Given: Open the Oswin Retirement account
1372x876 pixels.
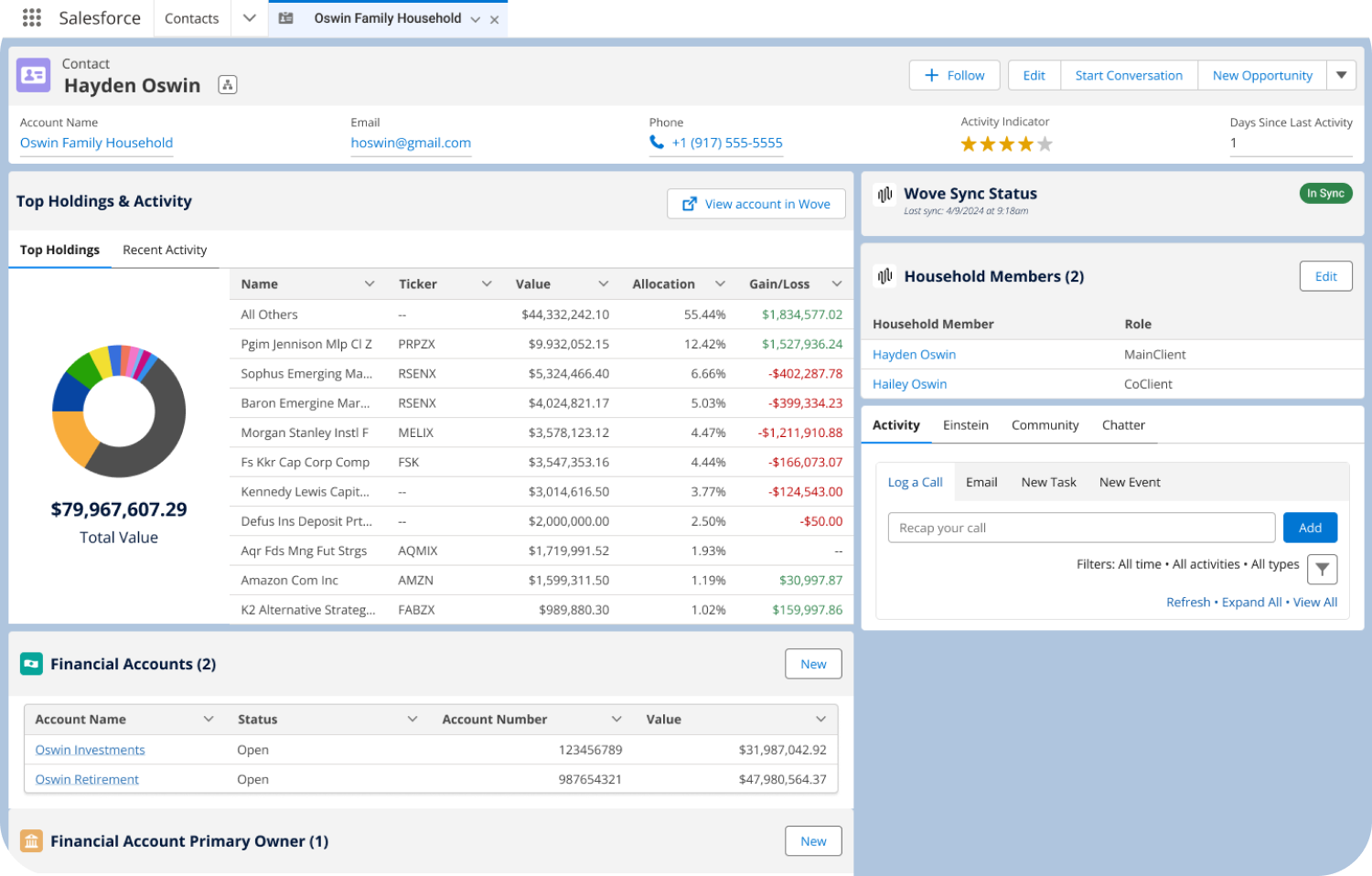Looking at the screenshot, I should [87, 779].
